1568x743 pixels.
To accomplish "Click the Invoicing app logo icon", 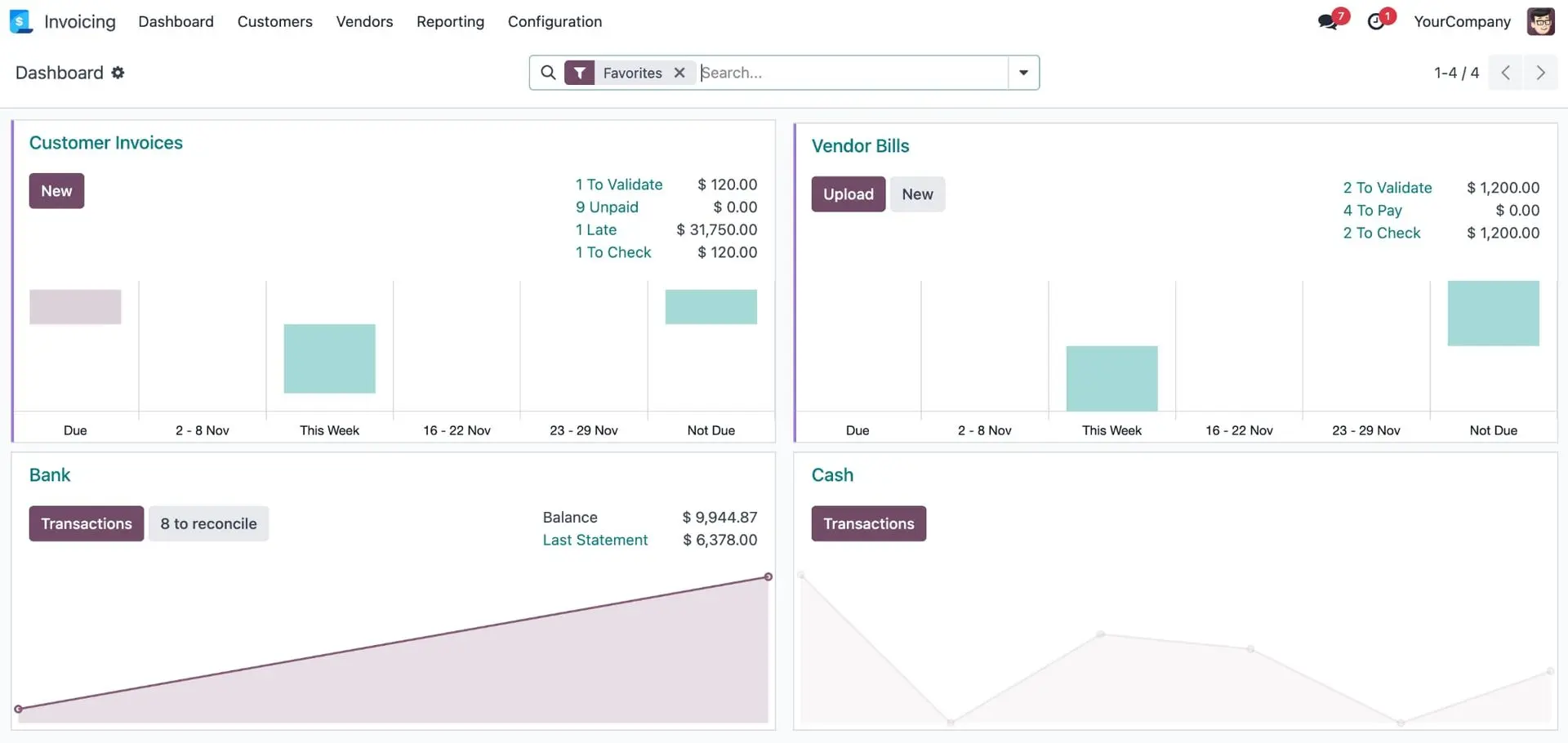I will pos(20,21).
